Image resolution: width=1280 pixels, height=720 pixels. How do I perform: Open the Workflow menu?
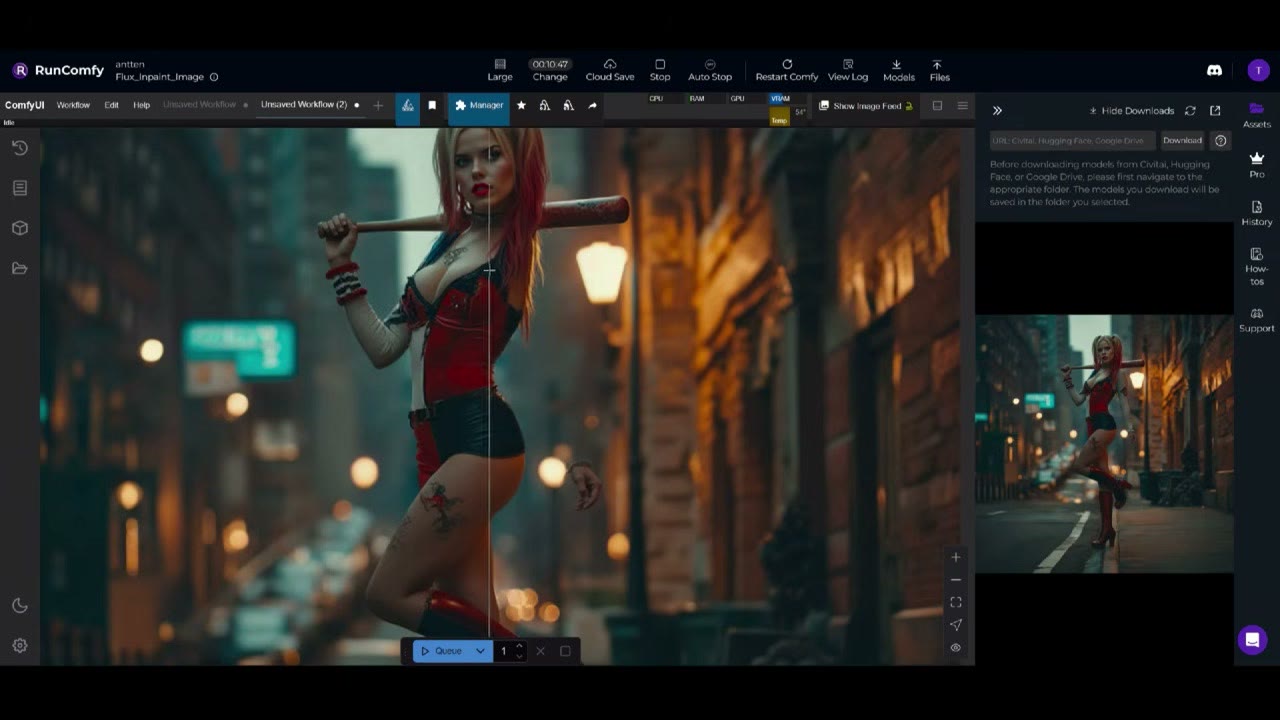coord(73,105)
